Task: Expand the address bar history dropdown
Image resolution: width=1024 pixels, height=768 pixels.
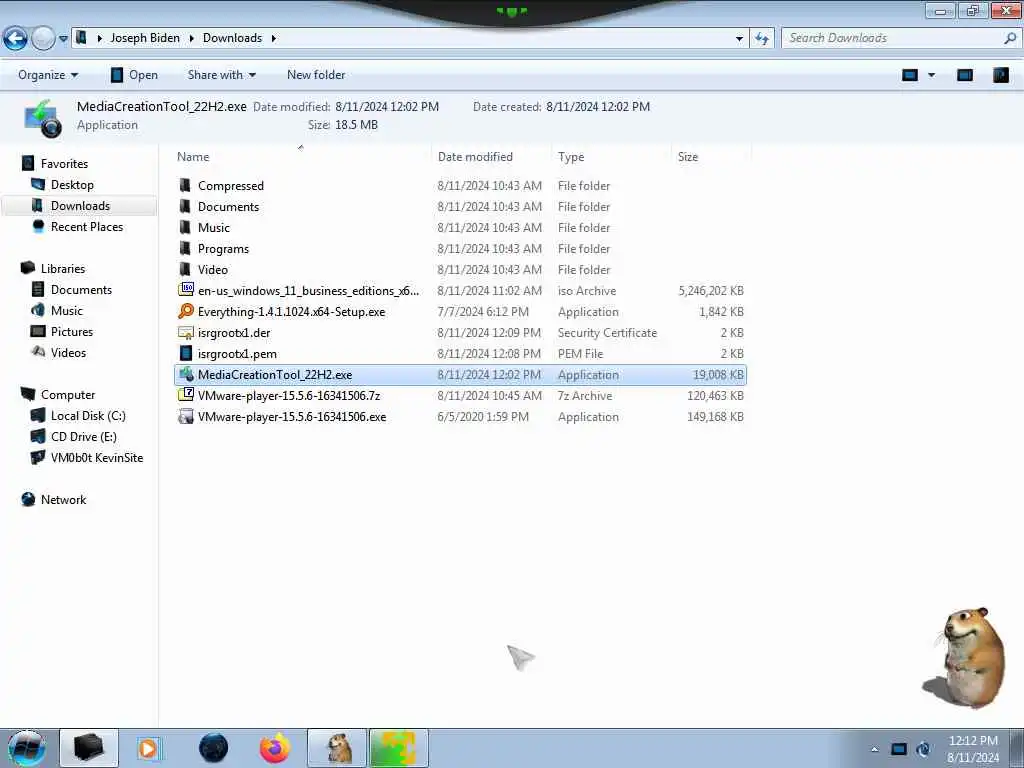Action: pyautogui.click(x=739, y=39)
